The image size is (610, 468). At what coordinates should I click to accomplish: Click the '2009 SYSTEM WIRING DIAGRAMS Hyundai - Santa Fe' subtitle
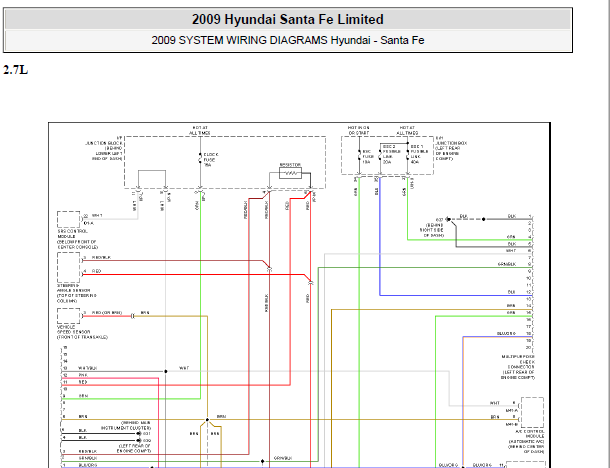[x=288, y=40]
